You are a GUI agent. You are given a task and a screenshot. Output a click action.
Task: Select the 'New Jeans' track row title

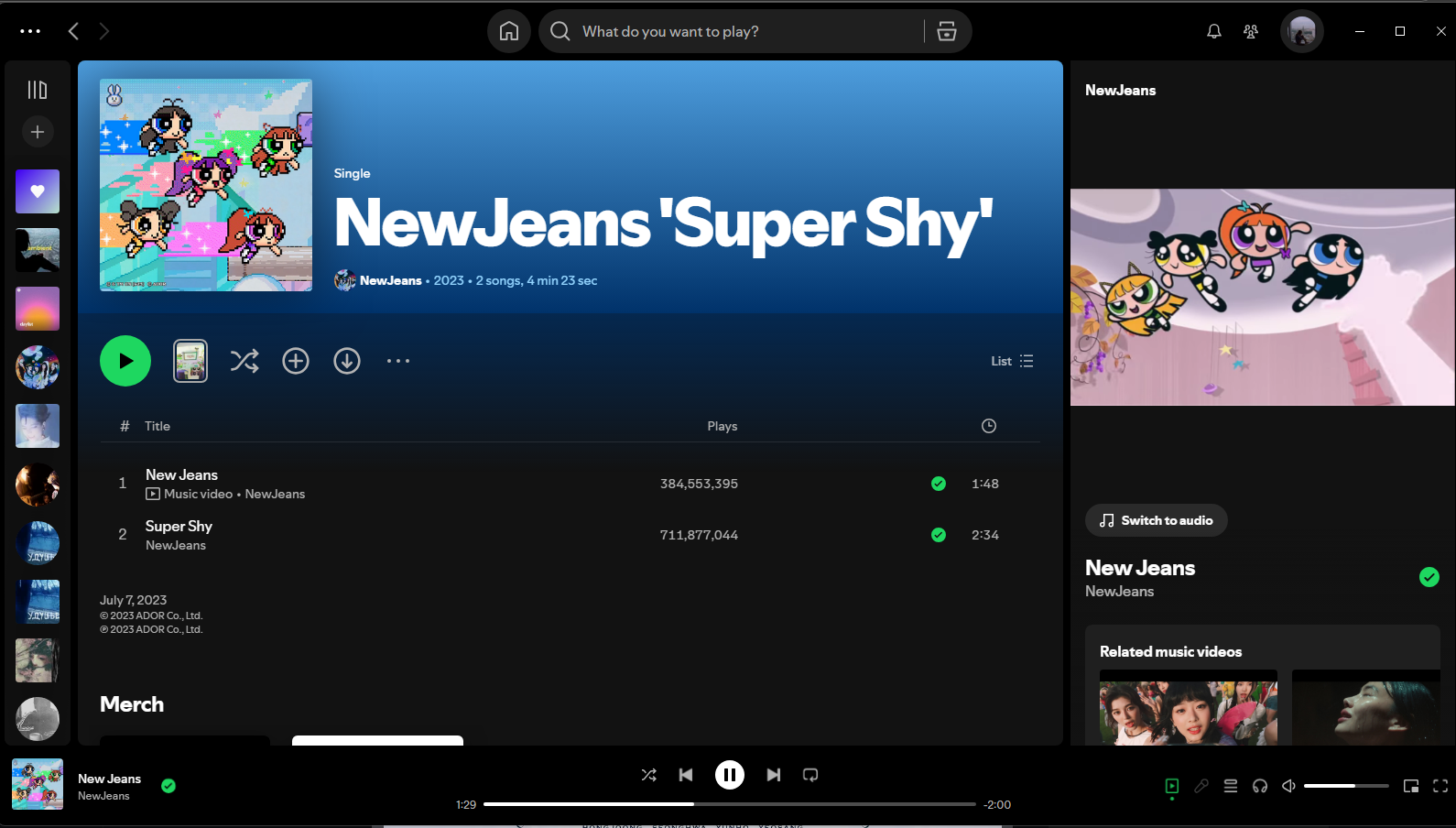181,474
